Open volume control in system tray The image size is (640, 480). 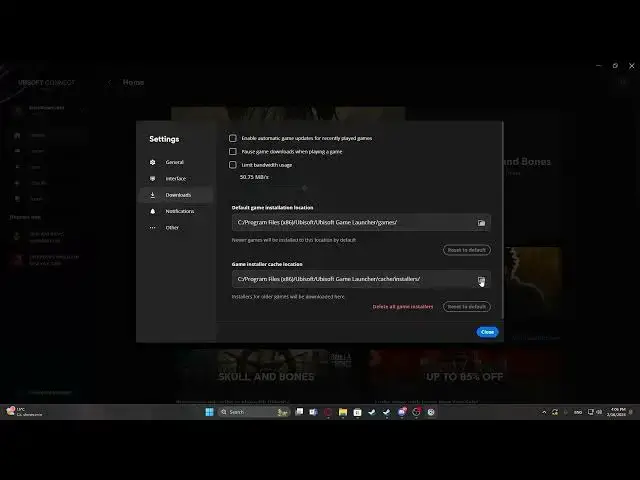coord(599,412)
